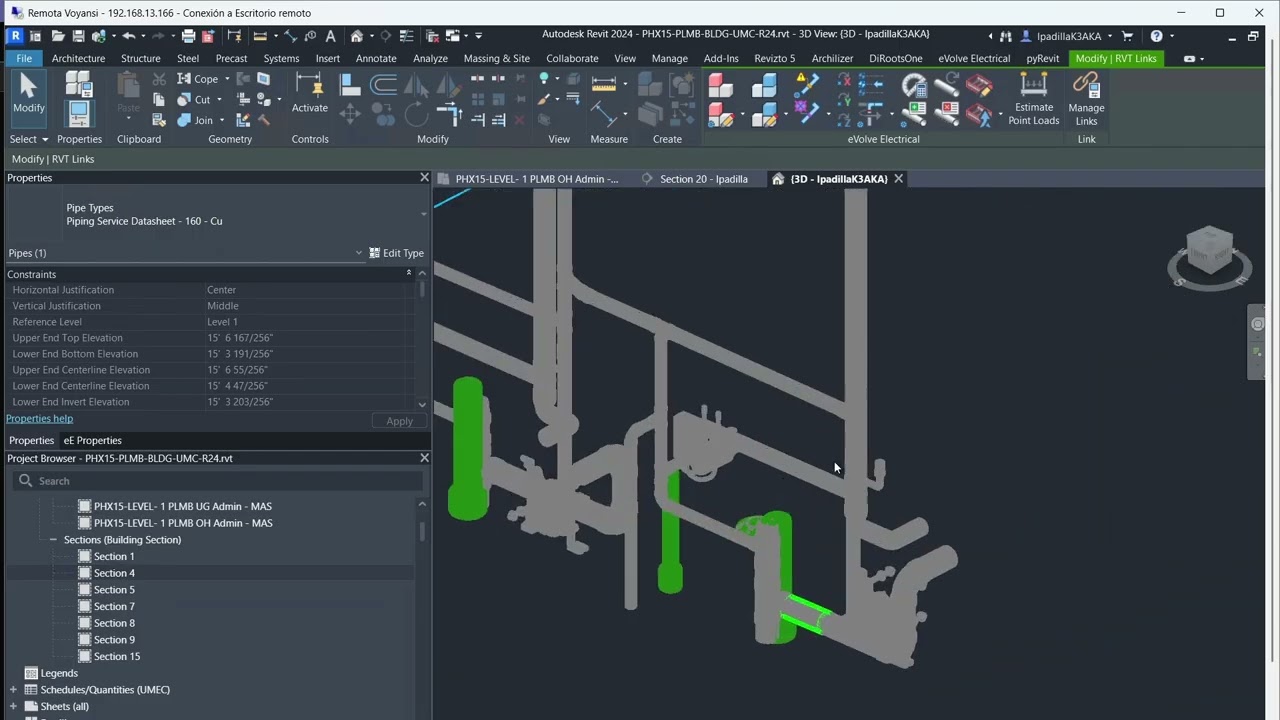Click Estimate Point Loads
The height and width of the screenshot is (720, 1280).
click(x=1034, y=98)
